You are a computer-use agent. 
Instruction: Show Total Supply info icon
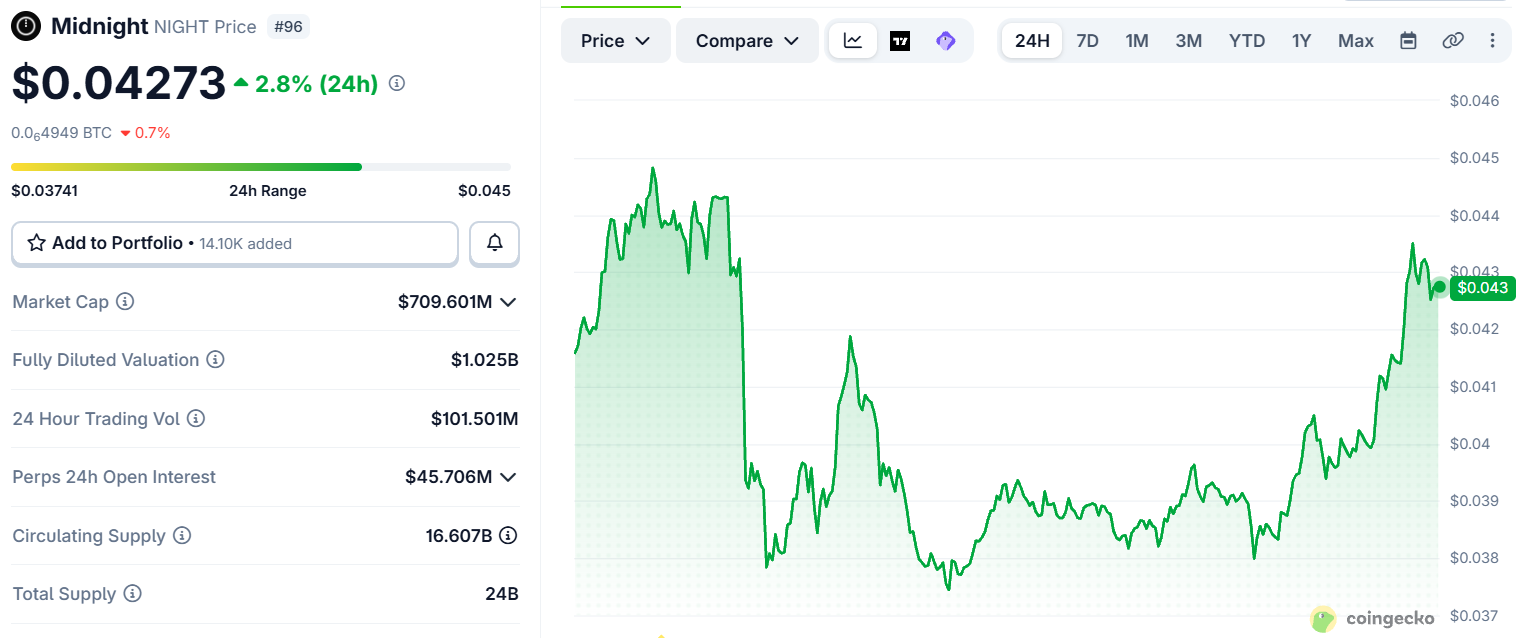pyautogui.click(x=132, y=594)
